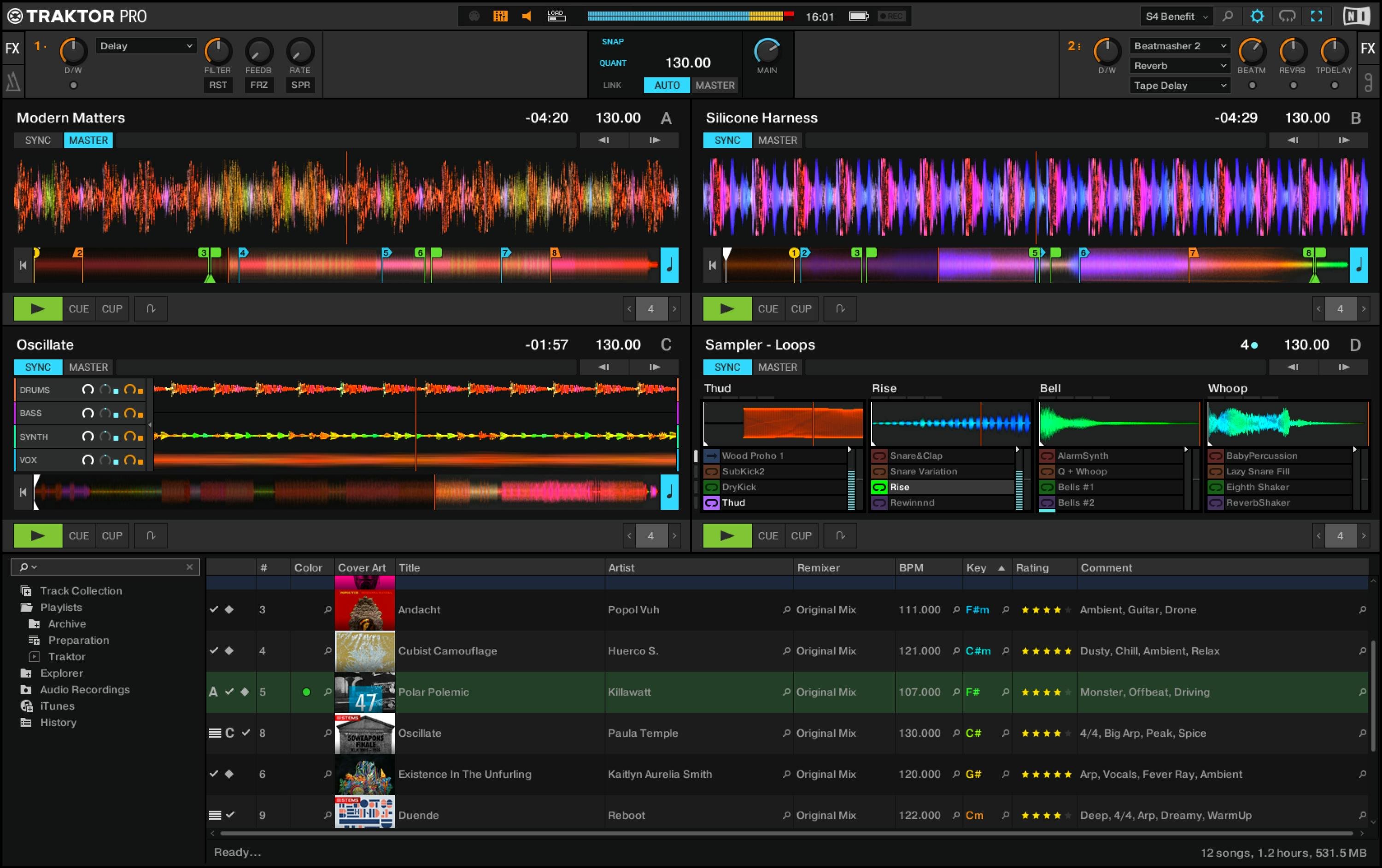Enable REC recording in the header
This screenshot has height=868, width=1382.
(891, 16)
